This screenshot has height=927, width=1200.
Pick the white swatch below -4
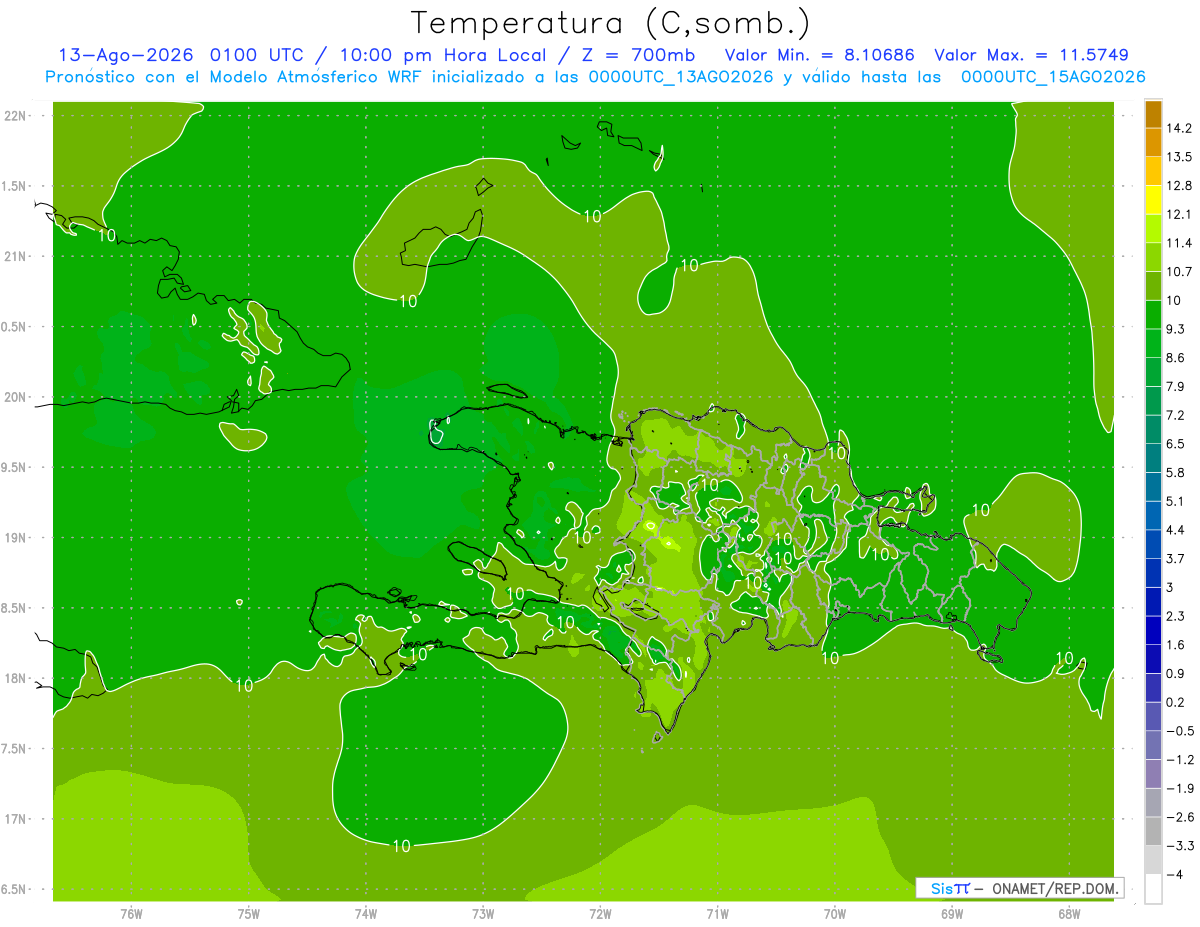pyautogui.click(x=1153, y=889)
